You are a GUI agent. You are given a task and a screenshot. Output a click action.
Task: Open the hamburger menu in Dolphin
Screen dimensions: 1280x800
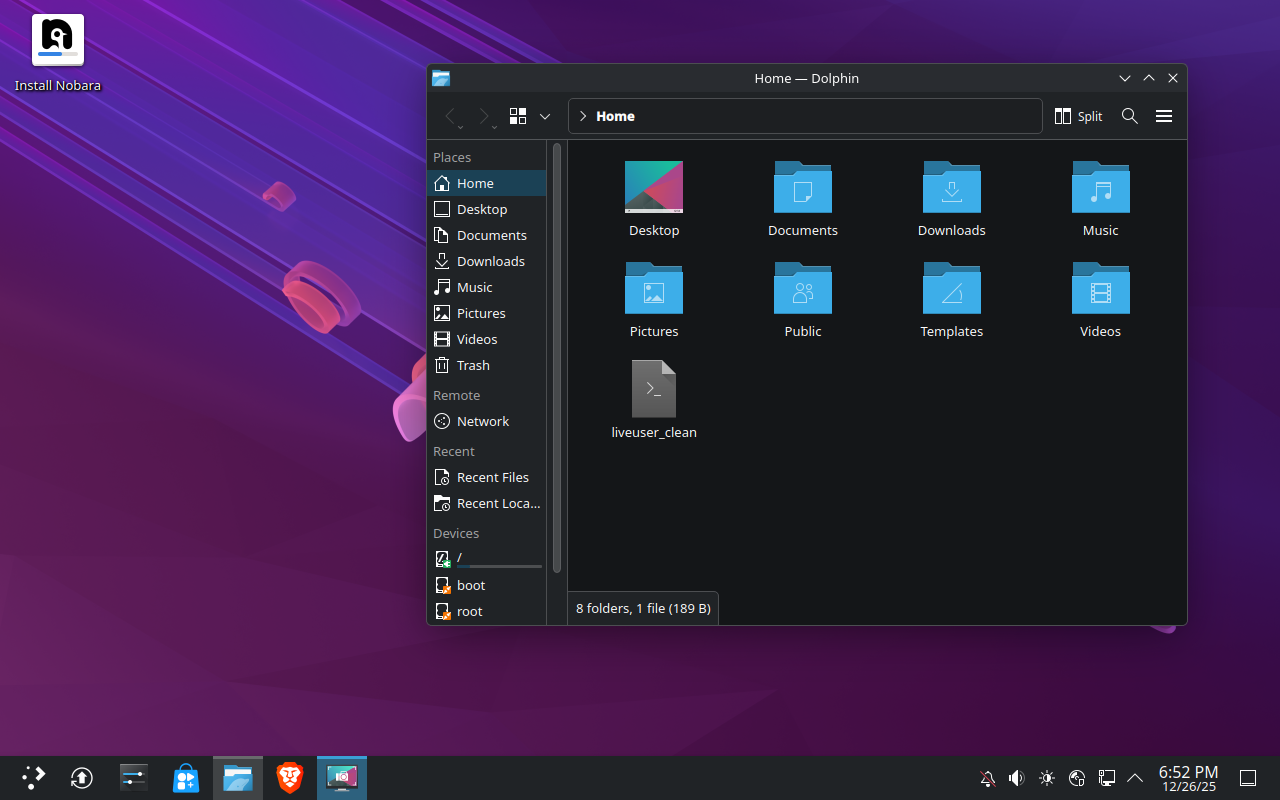[x=1164, y=116]
